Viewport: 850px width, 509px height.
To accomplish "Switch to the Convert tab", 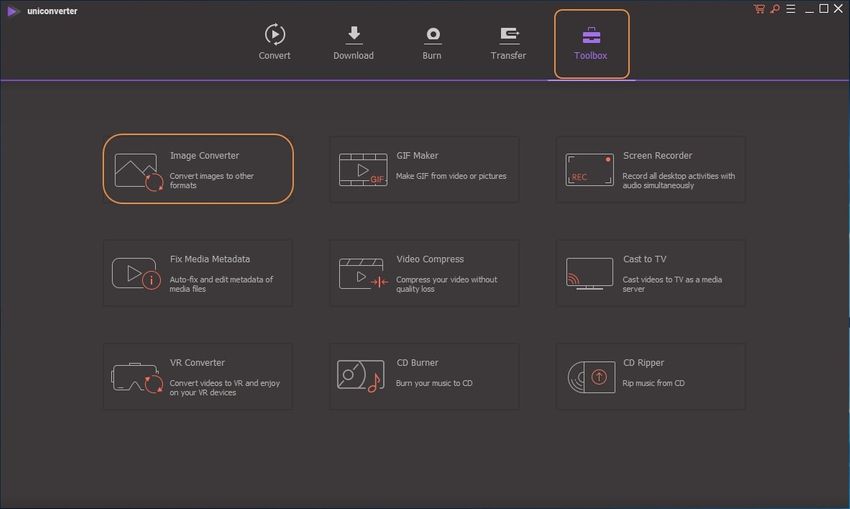I will [x=274, y=43].
